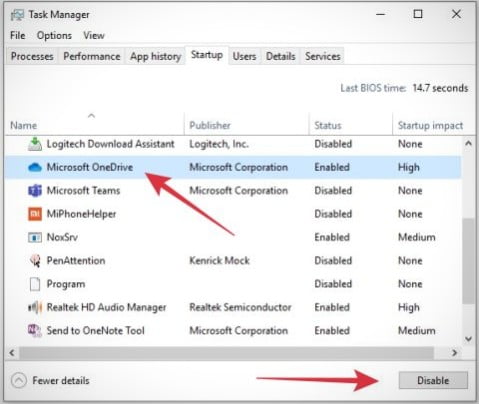Click the Microsoft OneDrive cloud icon
The width and height of the screenshot is (479, 404).
(35, 167)
